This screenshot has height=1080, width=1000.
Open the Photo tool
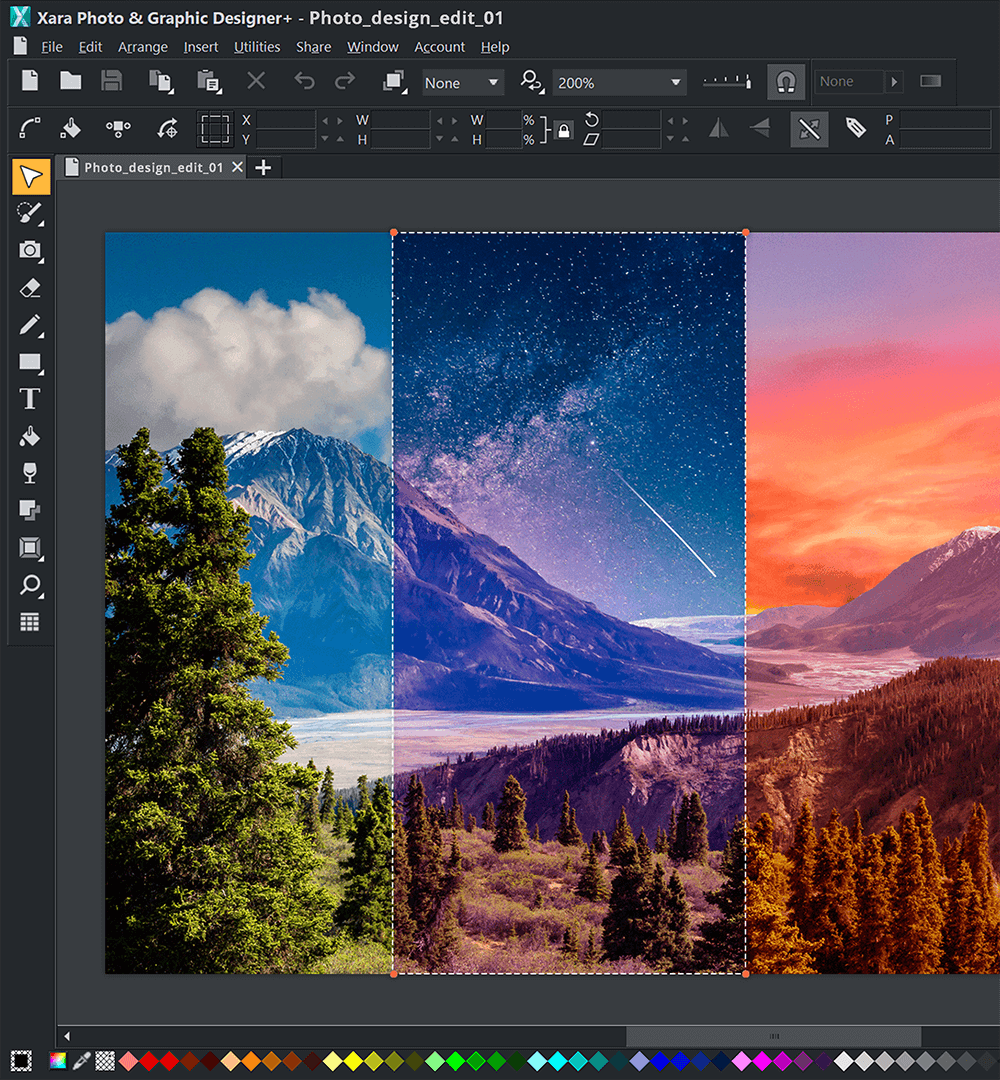(29, 251)
